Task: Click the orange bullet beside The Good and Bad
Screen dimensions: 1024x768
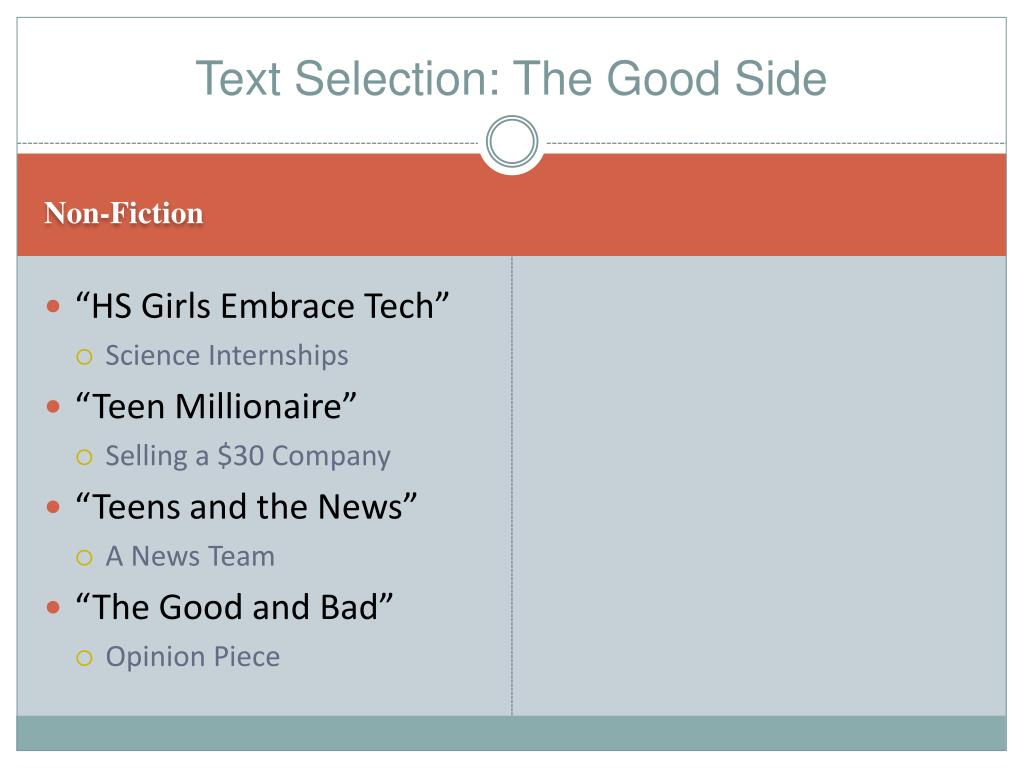Action: pos(54,607)
